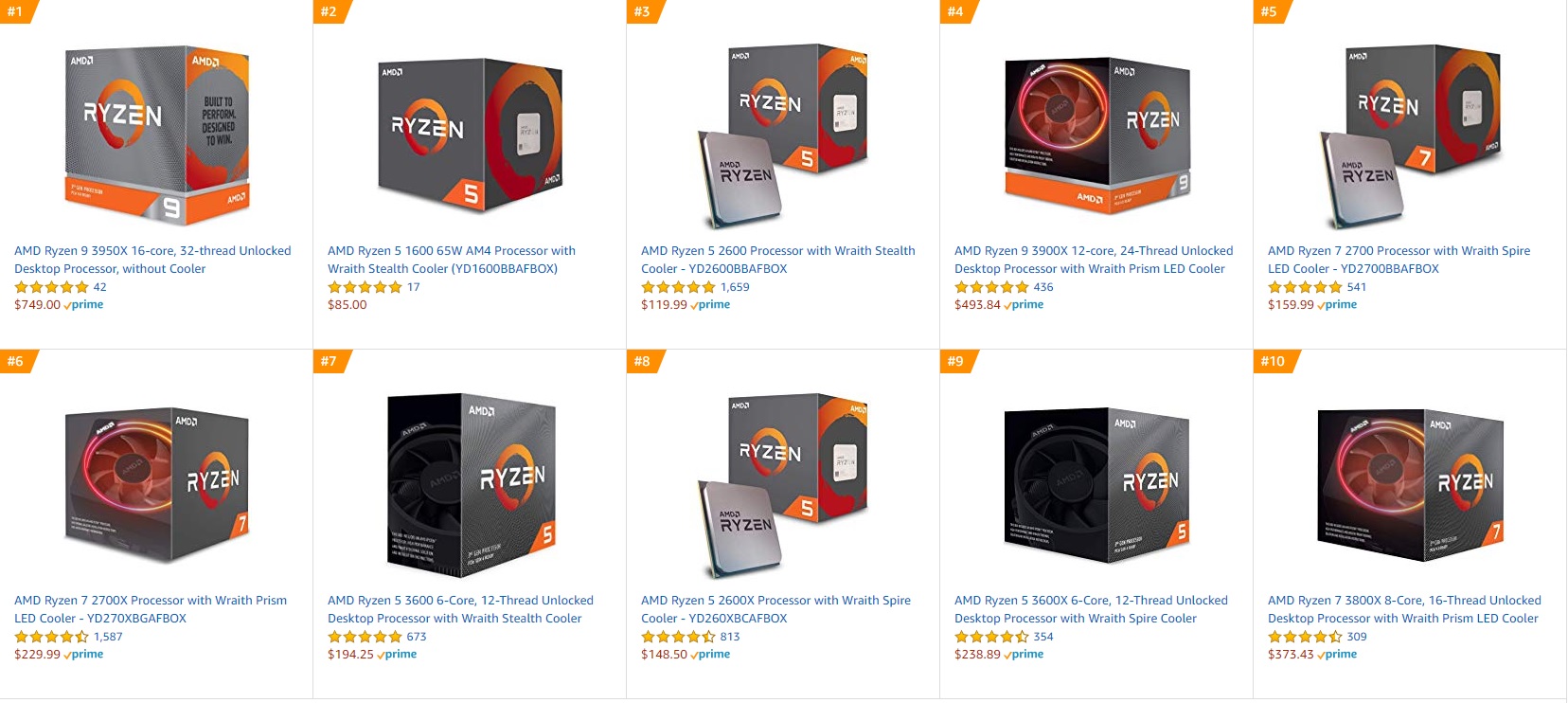Select the Ryzen 9 3900X product image
Viewport: 1568px width, 703px height.
tap(1096, 135)
